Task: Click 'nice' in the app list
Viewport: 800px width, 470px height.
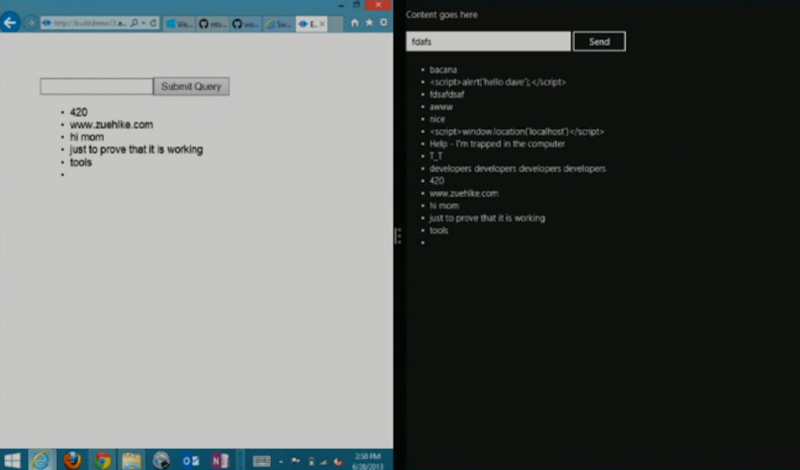Action: coord(437,119)
